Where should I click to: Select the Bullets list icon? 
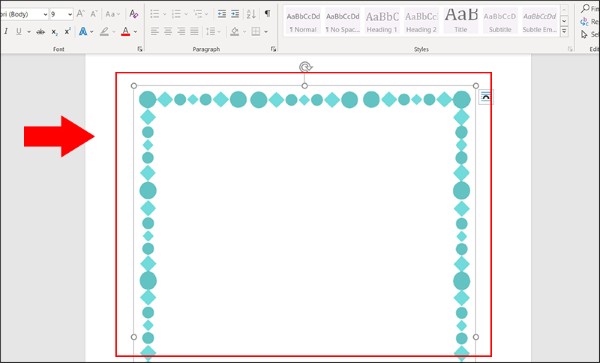155,14
